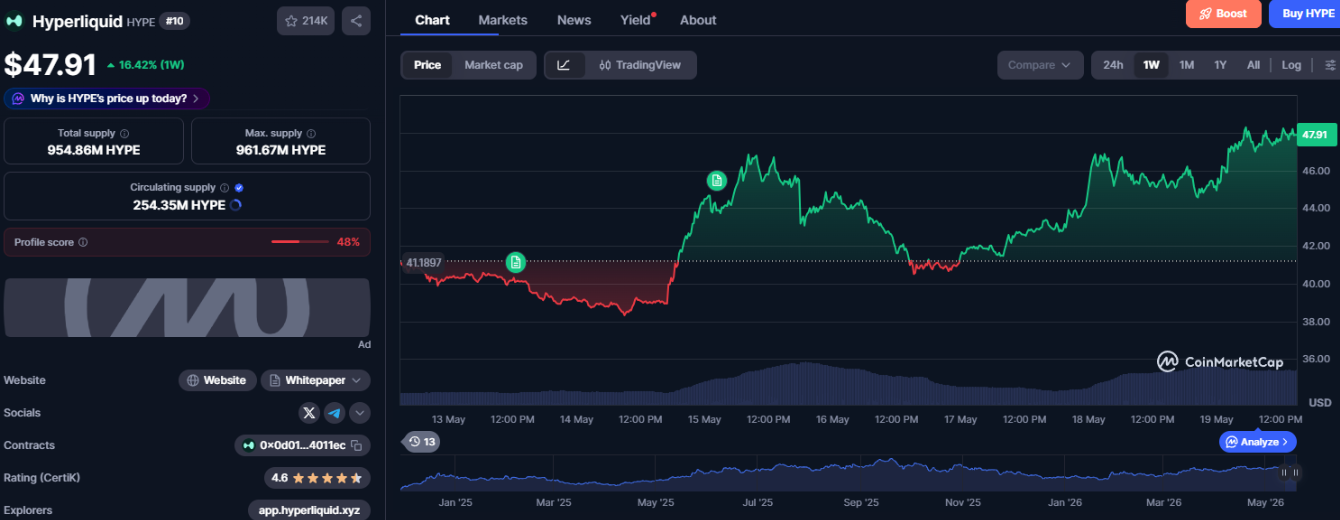
Task: Click the 961.67M HYPE max supply value
Action: [281, 150]
